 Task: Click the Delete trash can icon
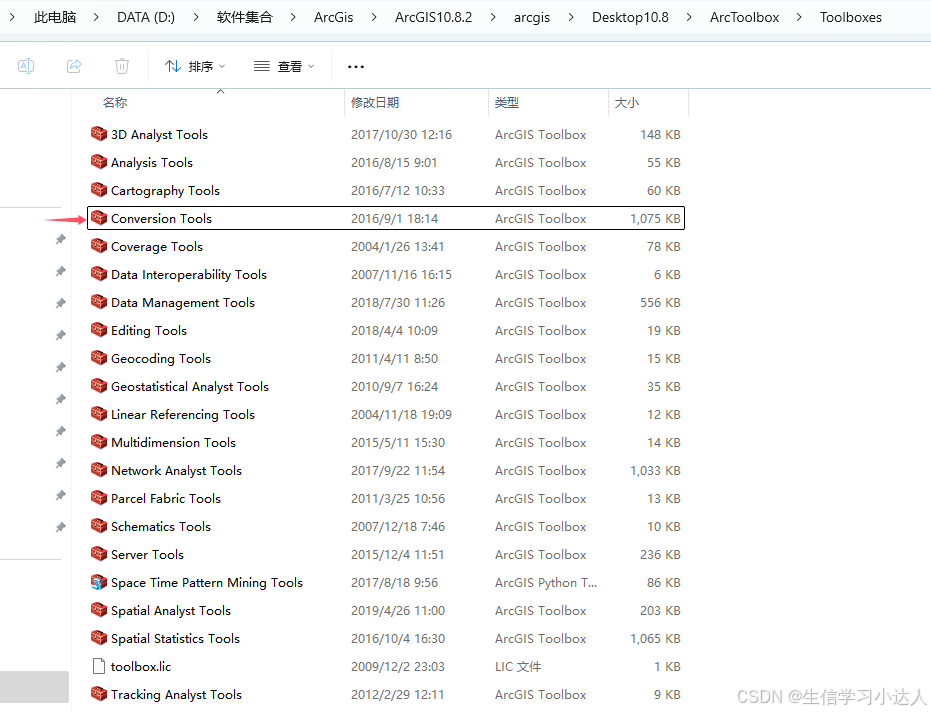coord(122,66)
